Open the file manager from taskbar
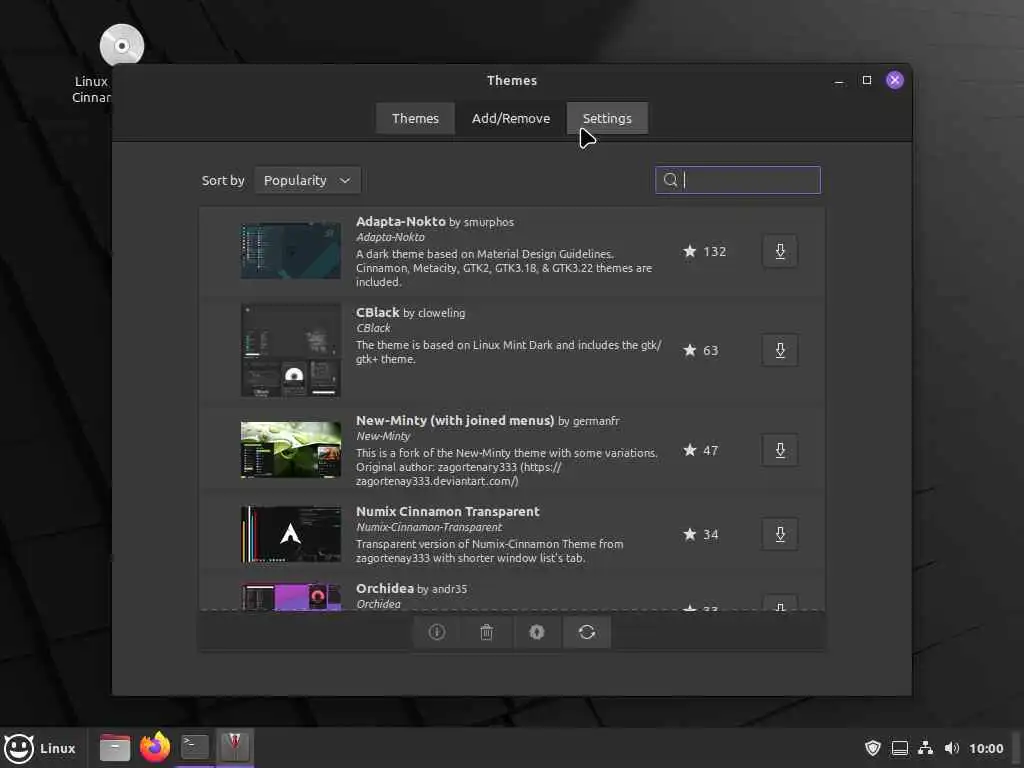This screenshot has width=1024, height=768. click(114, 748)
